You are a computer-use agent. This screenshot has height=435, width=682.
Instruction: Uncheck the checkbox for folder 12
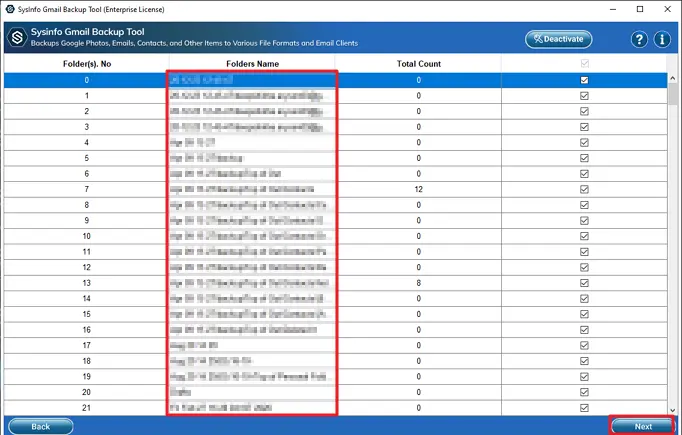[585, 268]
